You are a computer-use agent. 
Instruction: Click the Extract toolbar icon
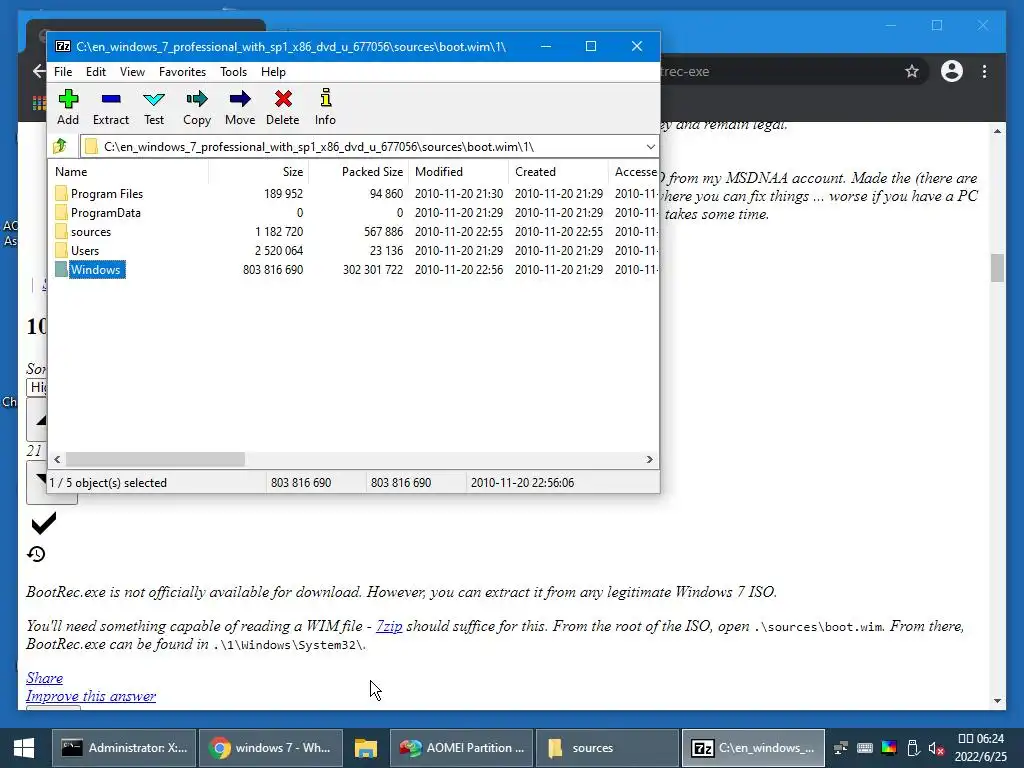tap(111, 99)
